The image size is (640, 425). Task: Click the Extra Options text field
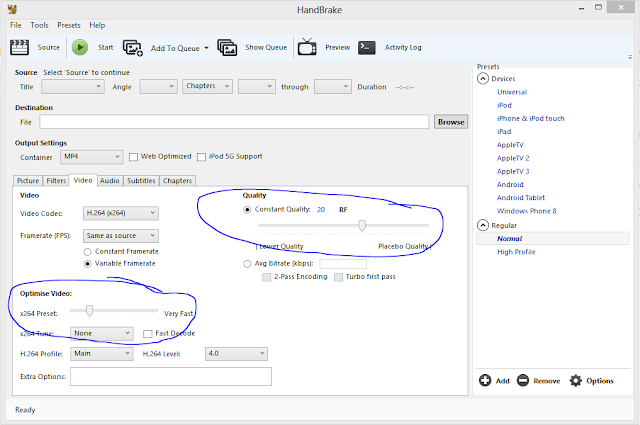point(171,376)
